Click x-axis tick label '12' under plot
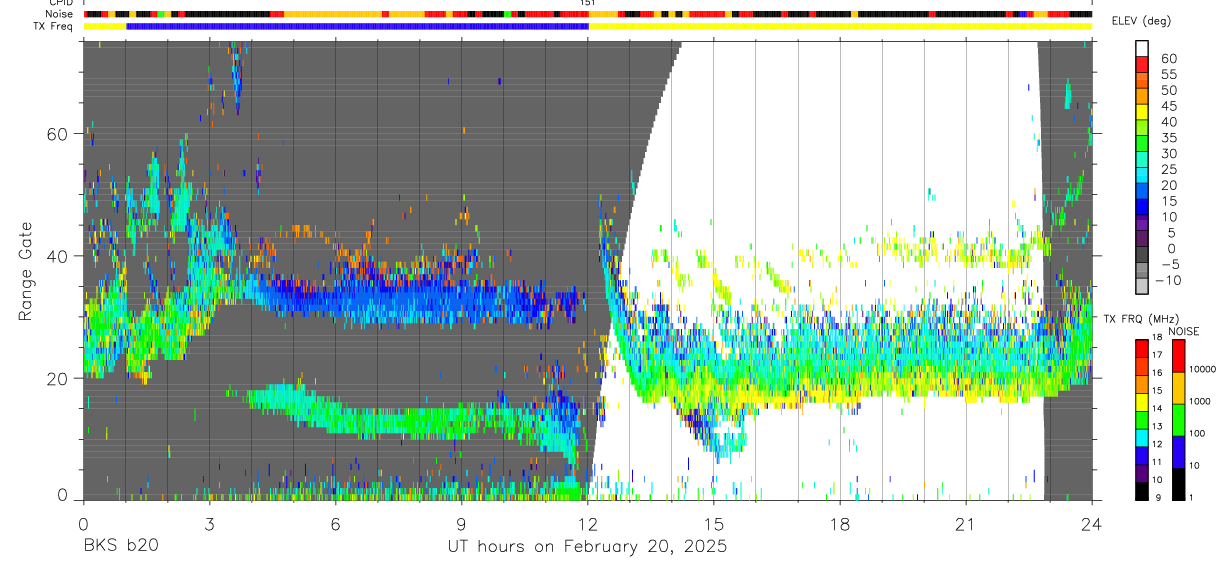This screenshot has height=567, width=1228. tap(588, 524)
